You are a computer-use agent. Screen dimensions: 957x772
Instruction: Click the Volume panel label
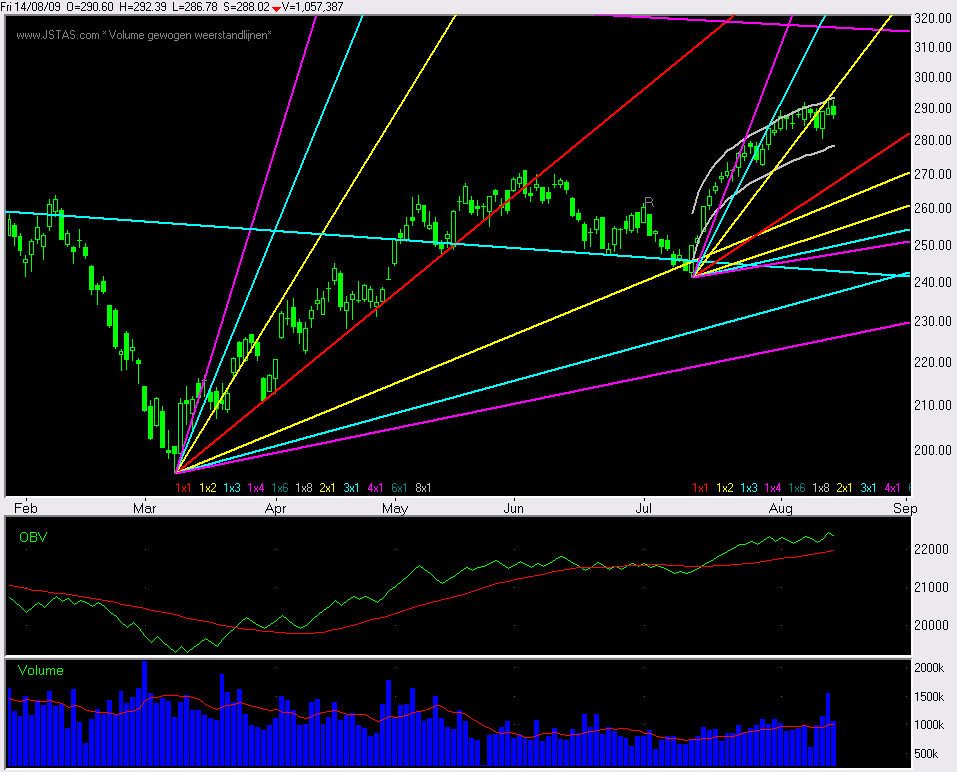[41, 671]
